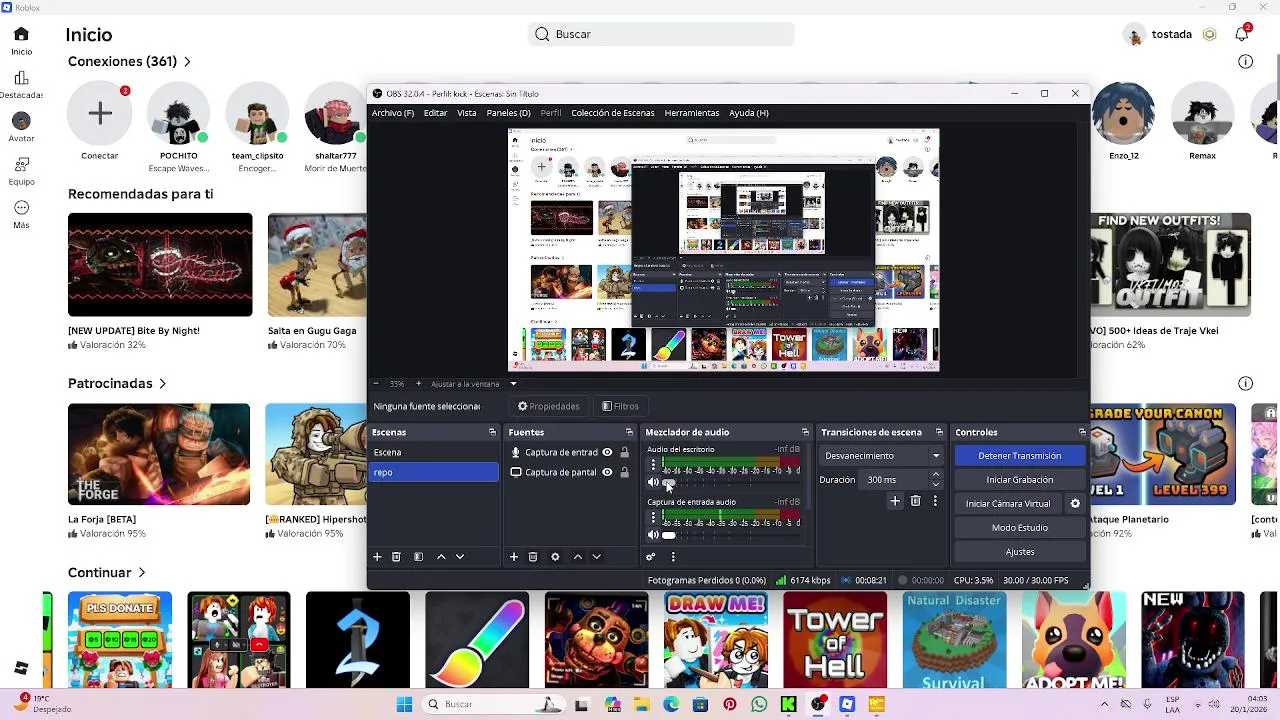Viewport: 1280px width, 720px height.
Task: Open Vista menu in OBS
Action: pos(467,113)
